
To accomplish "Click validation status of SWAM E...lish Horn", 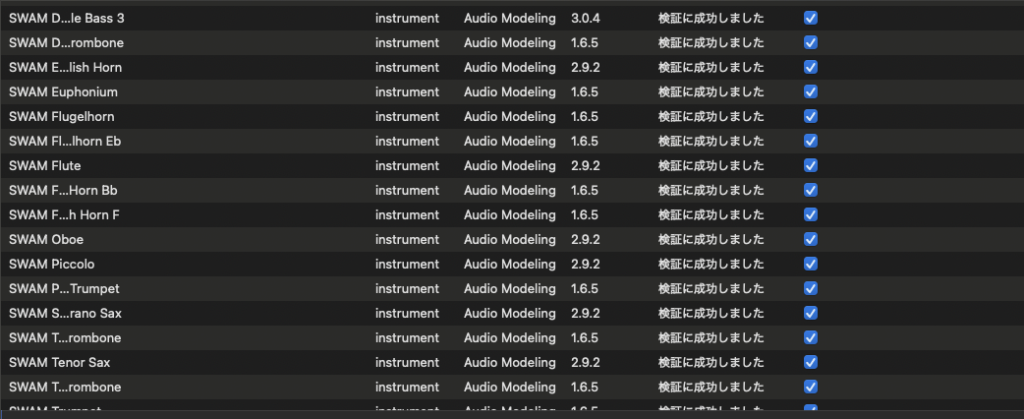I will pyautogui.click(x=711, y=67).
